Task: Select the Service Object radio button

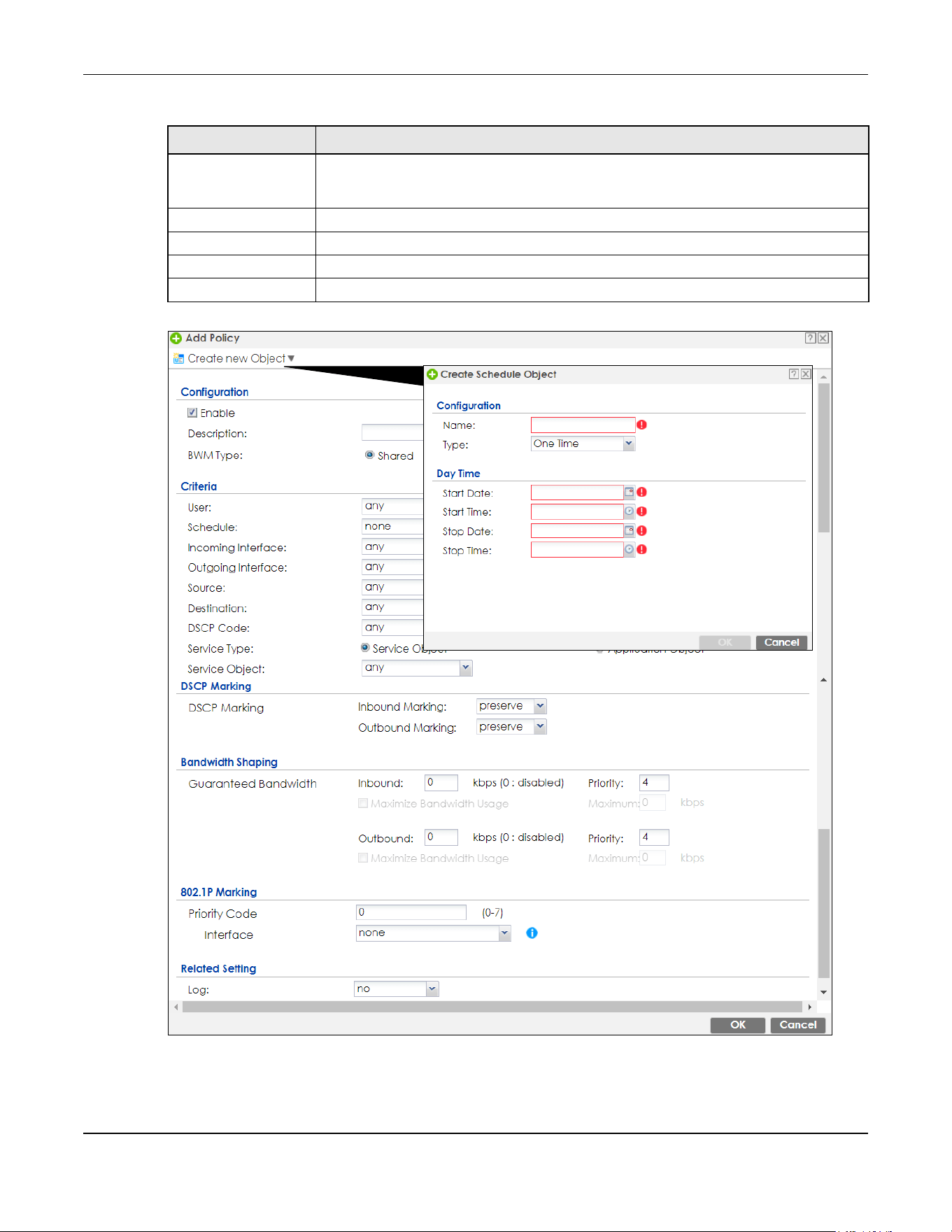Action: [365, 648]
